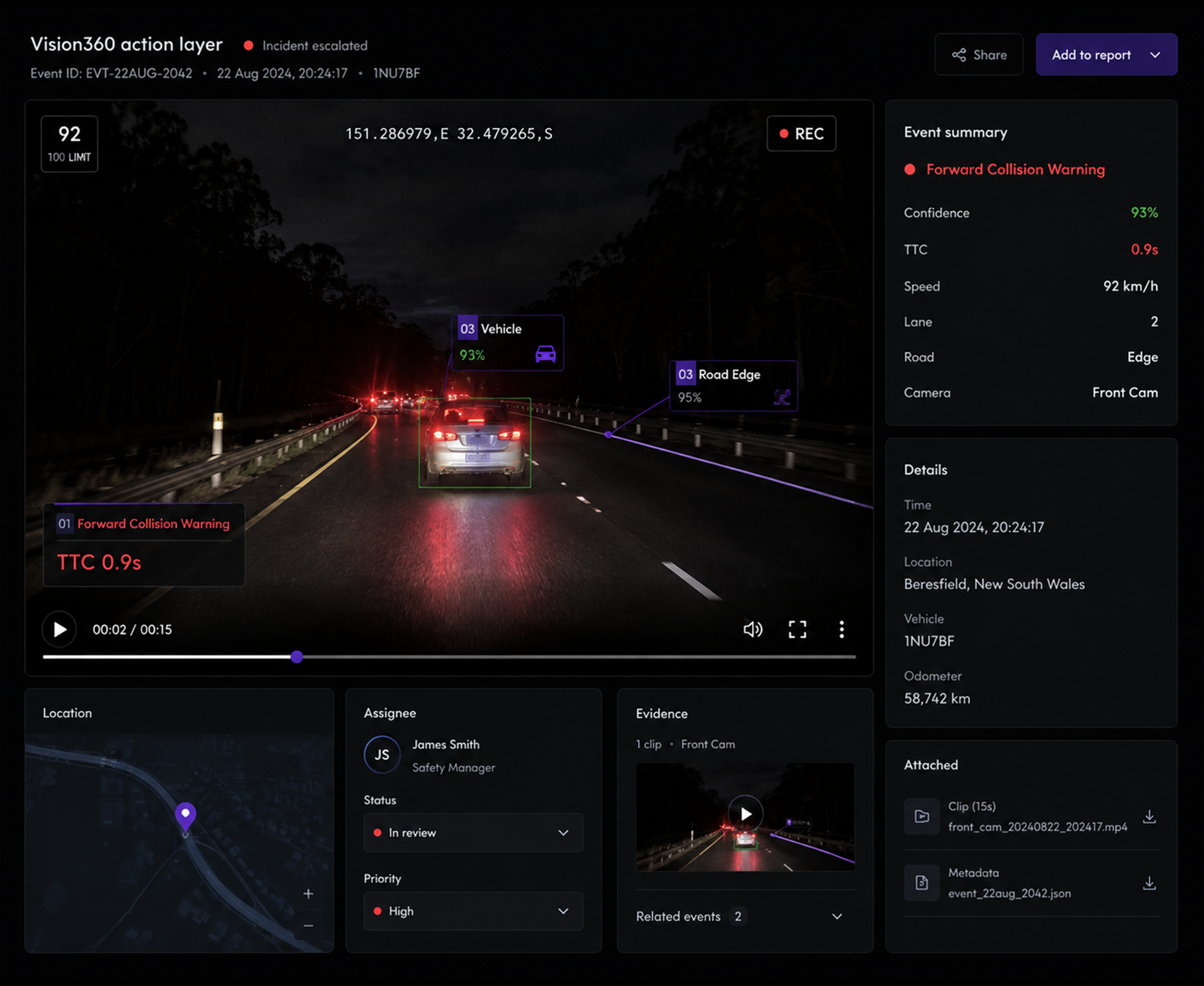Click the Confidence 93% value

coord(1144,213)
